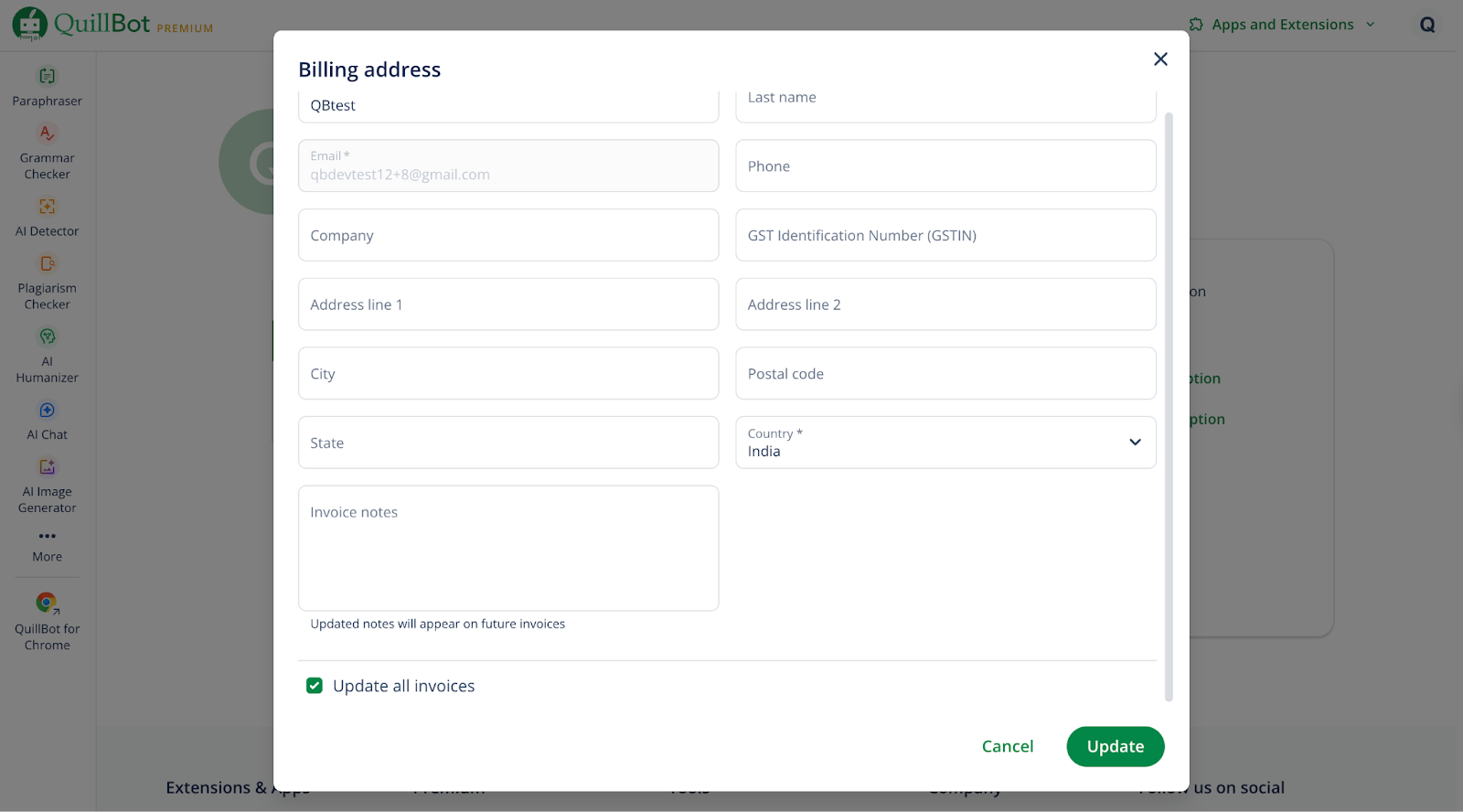Focus the Invoice notes text area
Screen dimensions: 1463x812
508,548
